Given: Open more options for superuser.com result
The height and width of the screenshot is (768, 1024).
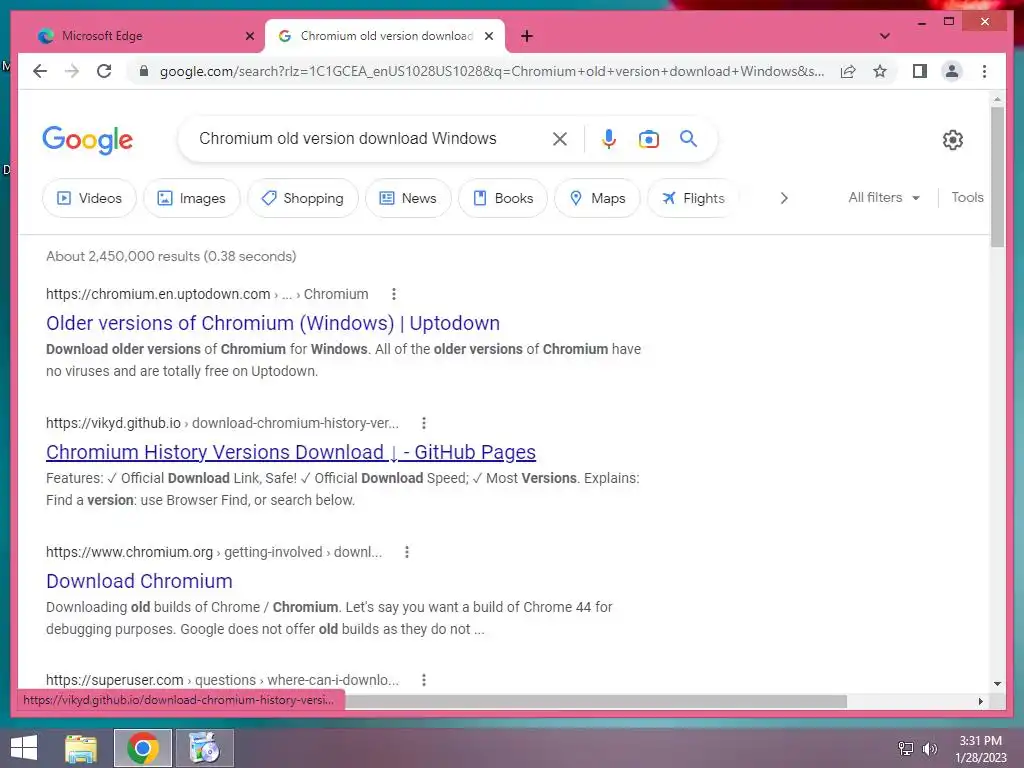Looking at the screenshot, I should coord(424,680).
